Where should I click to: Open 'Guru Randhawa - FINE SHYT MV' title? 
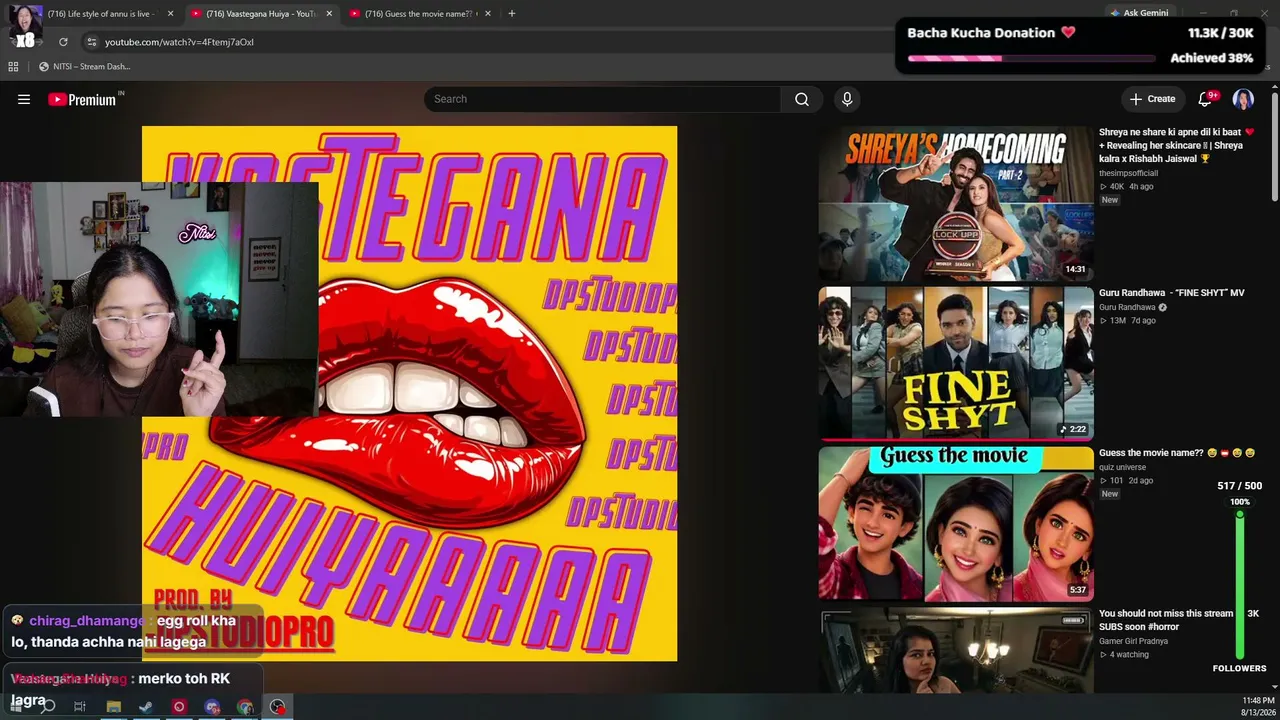(1172, 293)
